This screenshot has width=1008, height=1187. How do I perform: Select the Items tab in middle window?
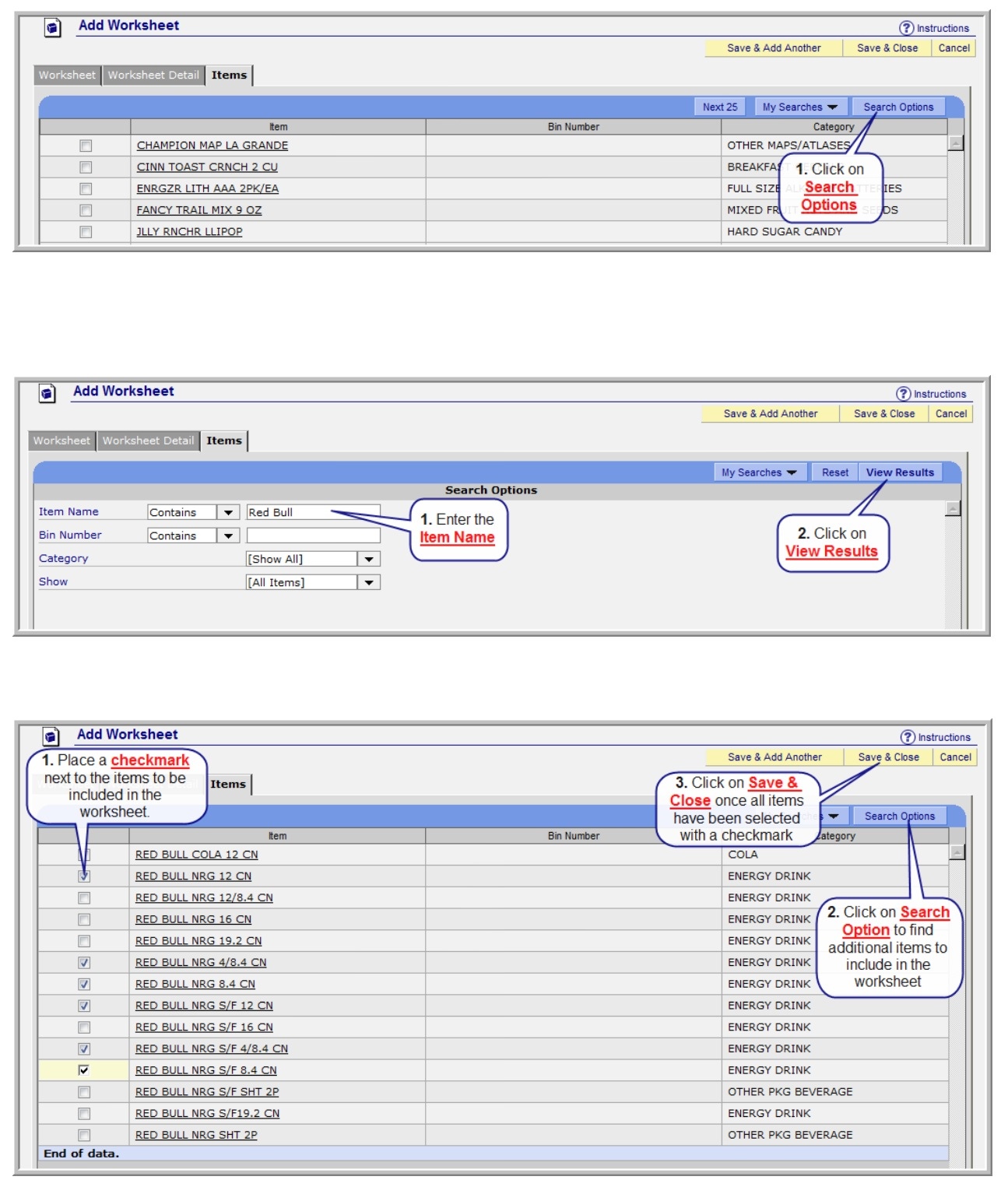coord(224,441)
